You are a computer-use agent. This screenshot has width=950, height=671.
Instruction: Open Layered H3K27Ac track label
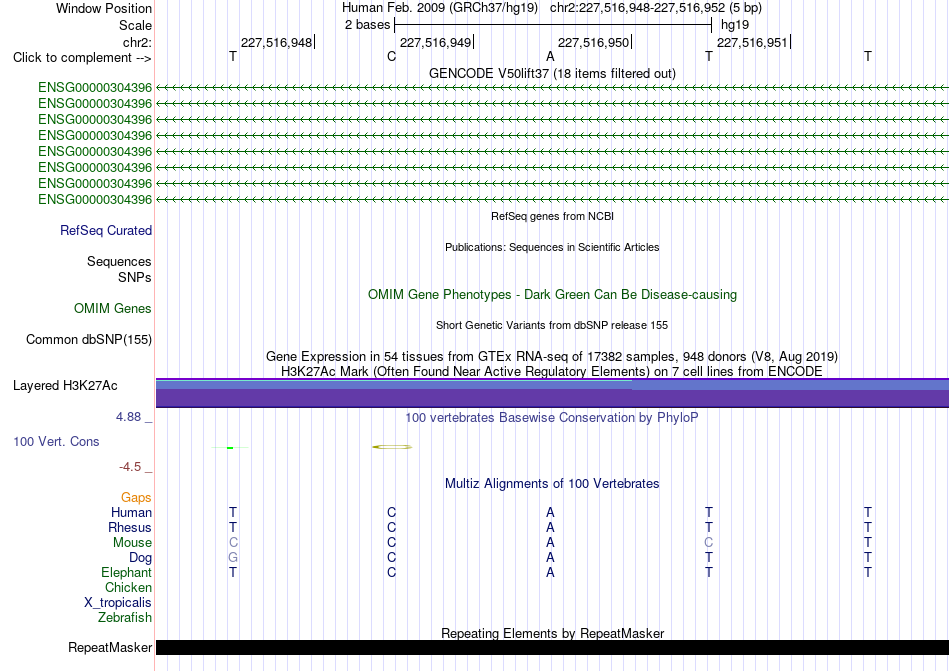click(65, 385)
